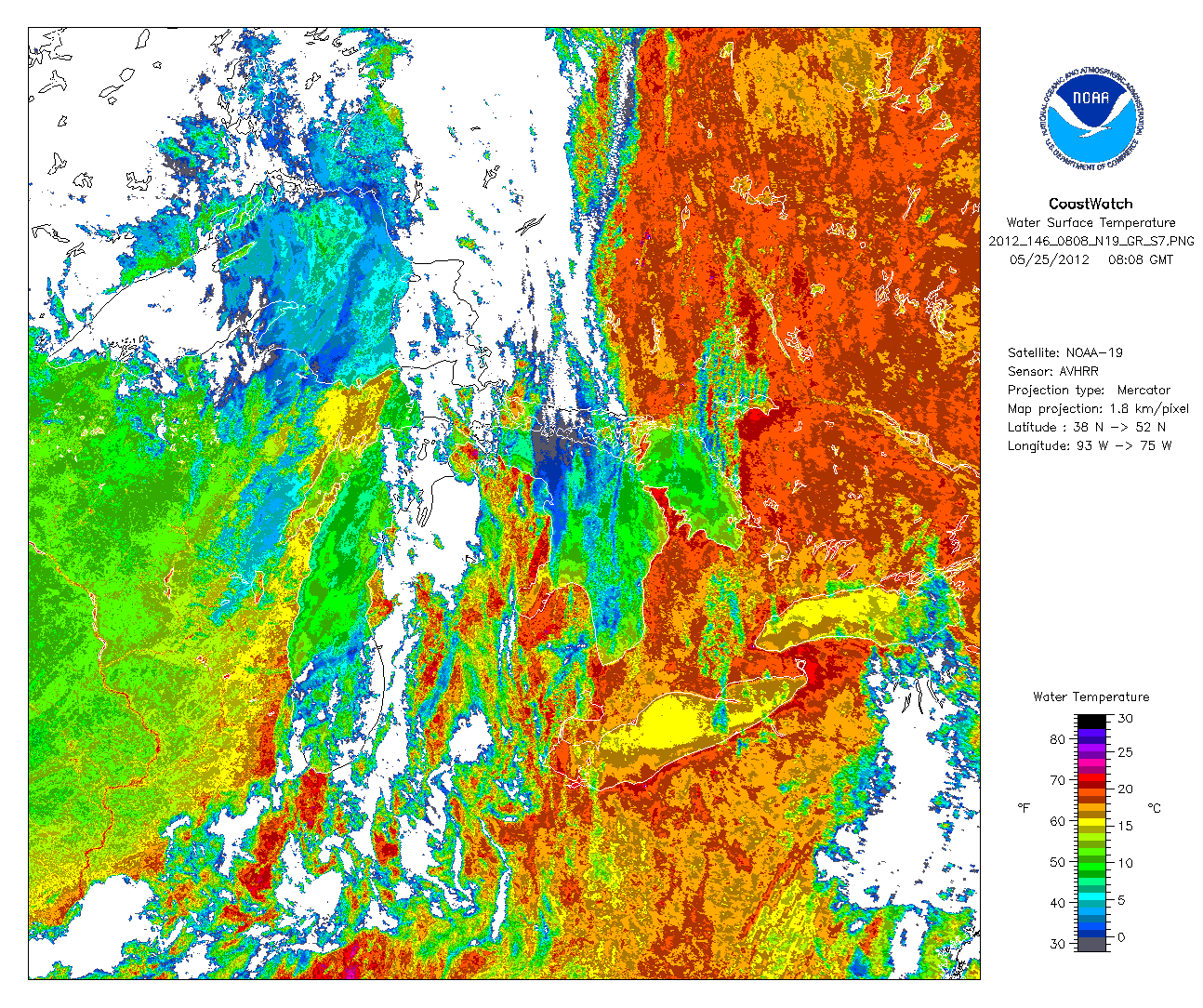Click the 'Water Temperature' legend title
Screen dimensions: 1203x1008
coord(1091,697)
